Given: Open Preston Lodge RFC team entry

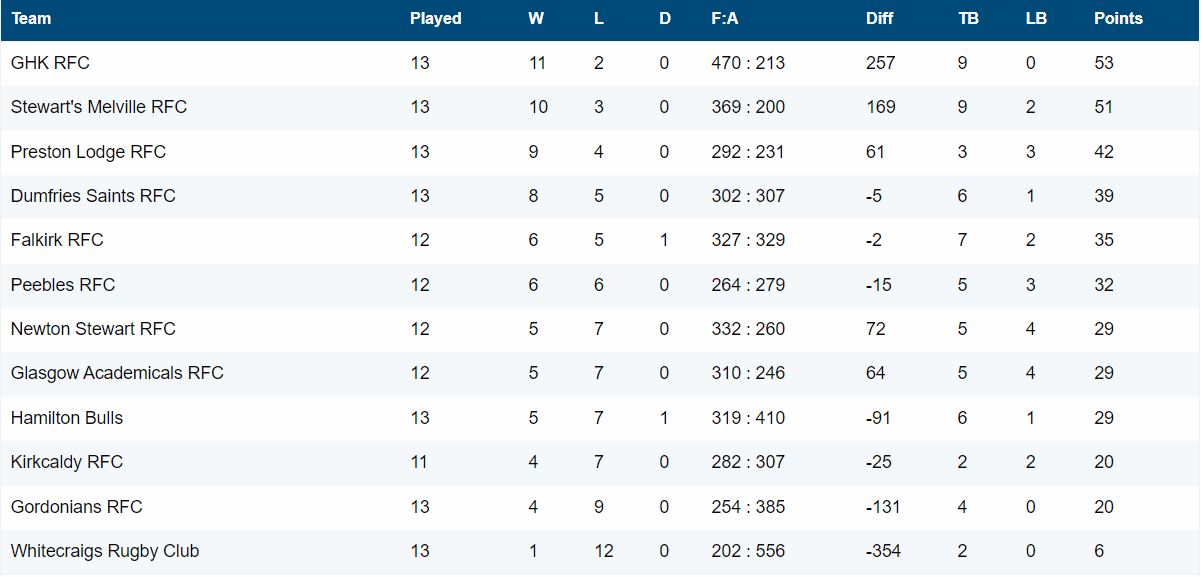Looking at the screenshot, I should [x=88, y=152].
